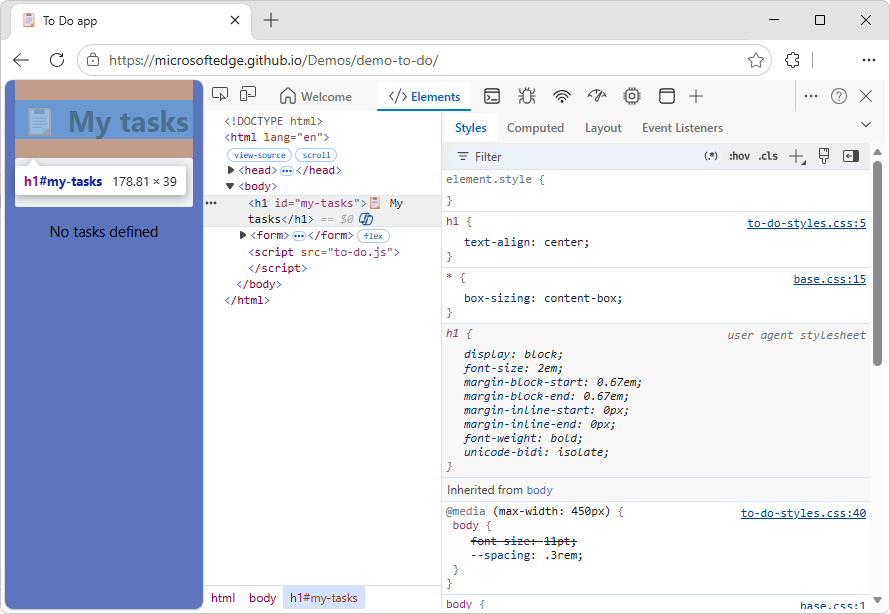Favorite this page with star icon

click(755, 60)
